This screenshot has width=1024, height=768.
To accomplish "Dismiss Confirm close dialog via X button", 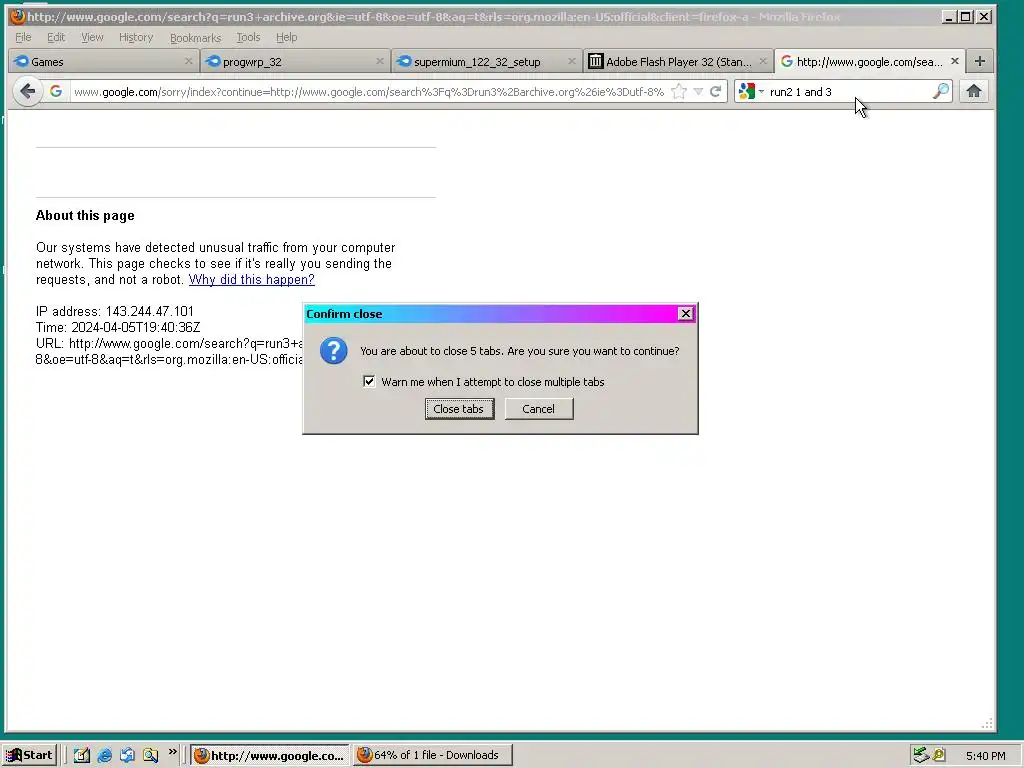I will (x=685, y=313).
